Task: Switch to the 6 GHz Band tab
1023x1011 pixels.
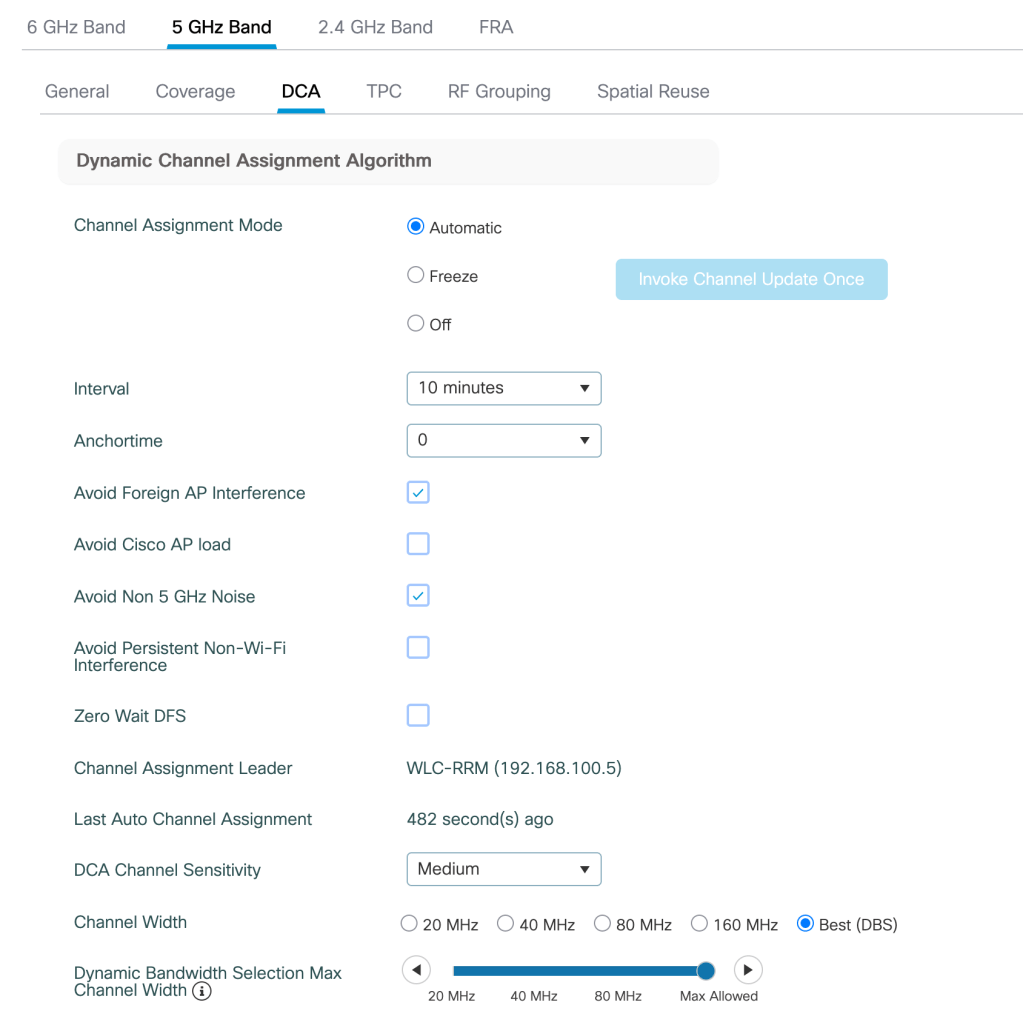Action: tap(76, 27)
